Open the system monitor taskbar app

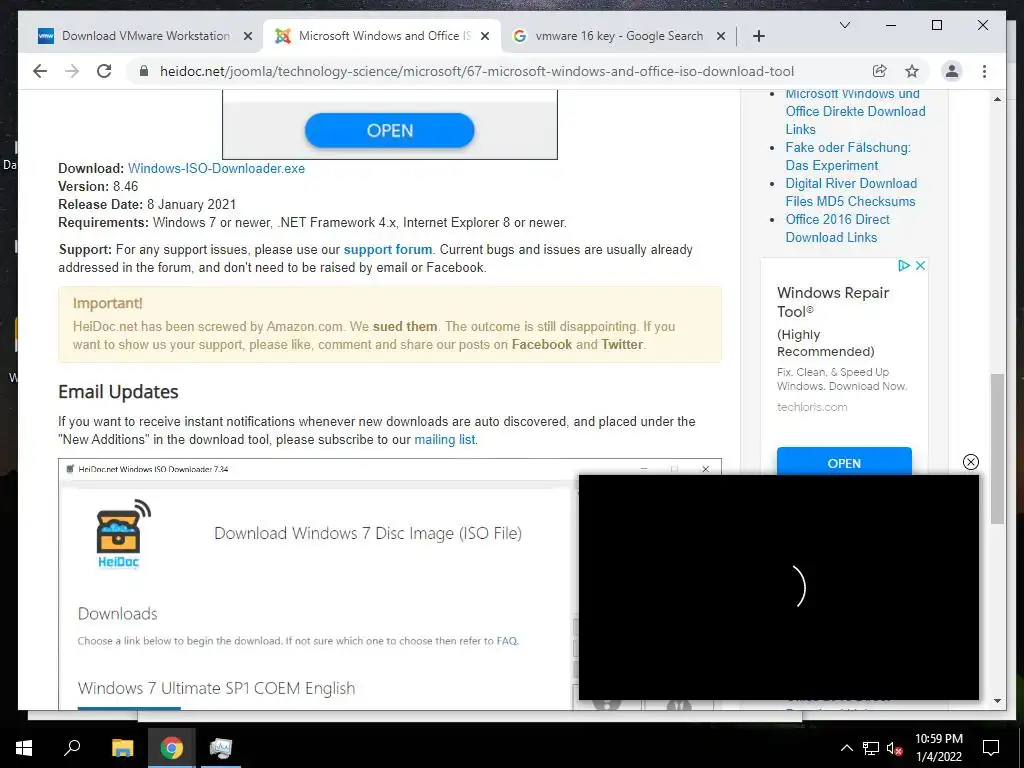click(220, 748)
